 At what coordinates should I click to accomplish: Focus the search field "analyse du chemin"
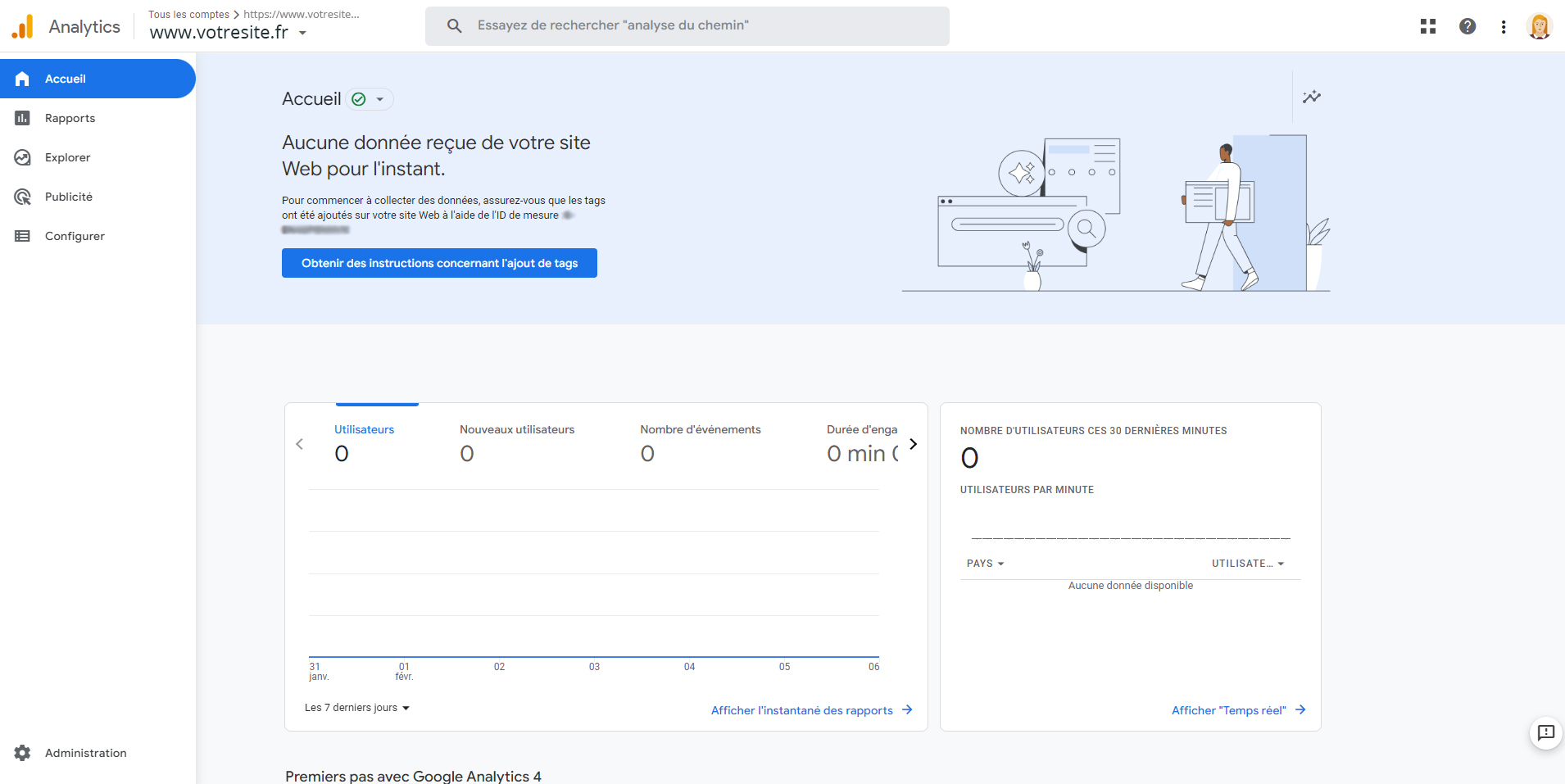click(687, 26)
